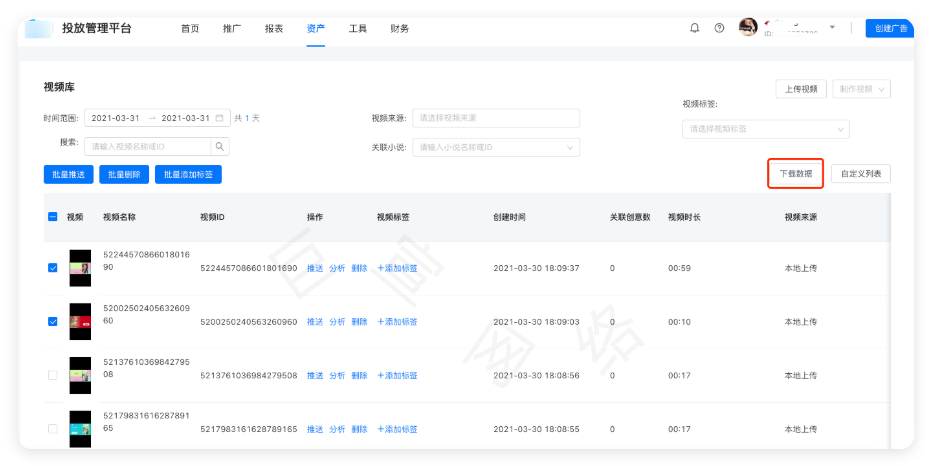931x466 pixels.
Task: Click the 创建广告 button
Action: point(889,28)
